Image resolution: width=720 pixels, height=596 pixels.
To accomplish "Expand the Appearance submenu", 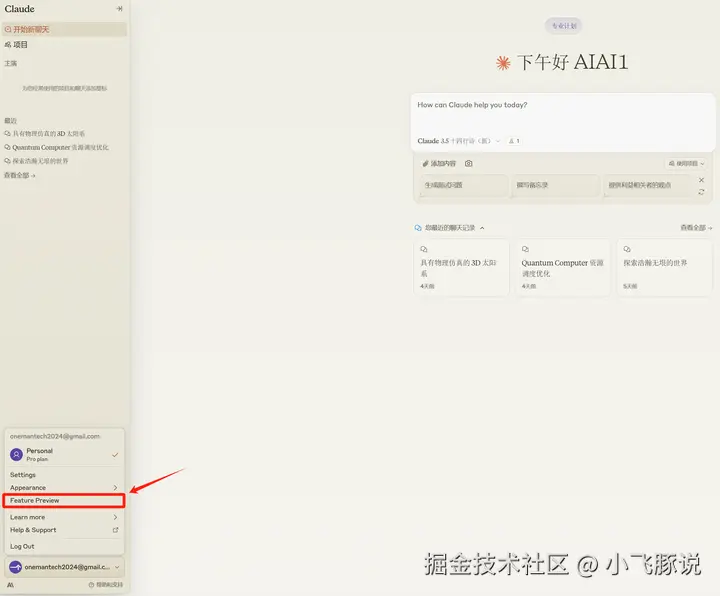I will [64, 488].
